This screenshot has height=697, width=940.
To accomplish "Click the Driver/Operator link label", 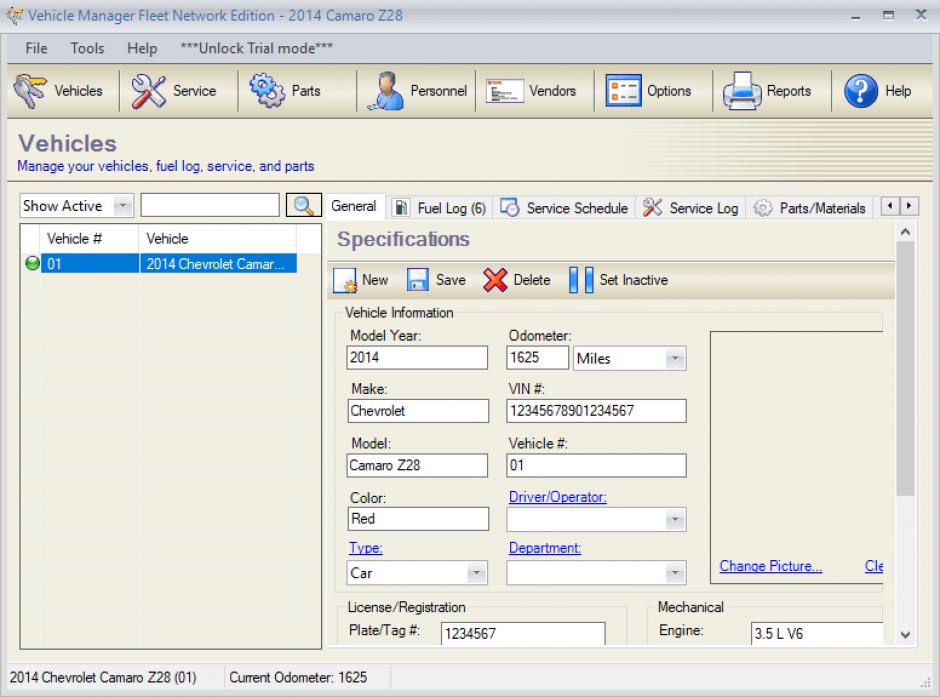I will 558,497.
